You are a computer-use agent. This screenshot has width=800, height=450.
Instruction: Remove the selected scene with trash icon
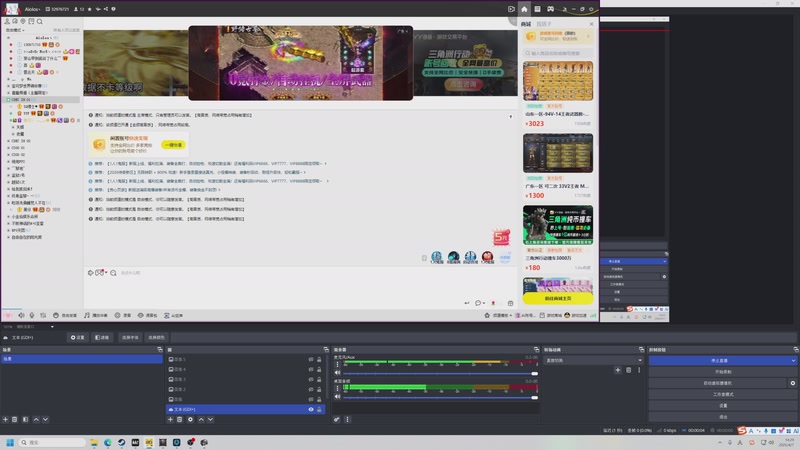point(15,419)
